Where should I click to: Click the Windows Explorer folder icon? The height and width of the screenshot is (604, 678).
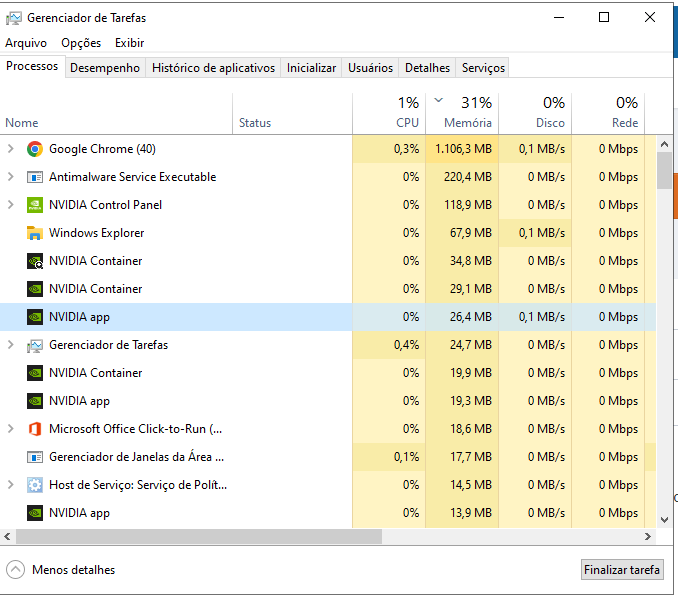(35, 233)
